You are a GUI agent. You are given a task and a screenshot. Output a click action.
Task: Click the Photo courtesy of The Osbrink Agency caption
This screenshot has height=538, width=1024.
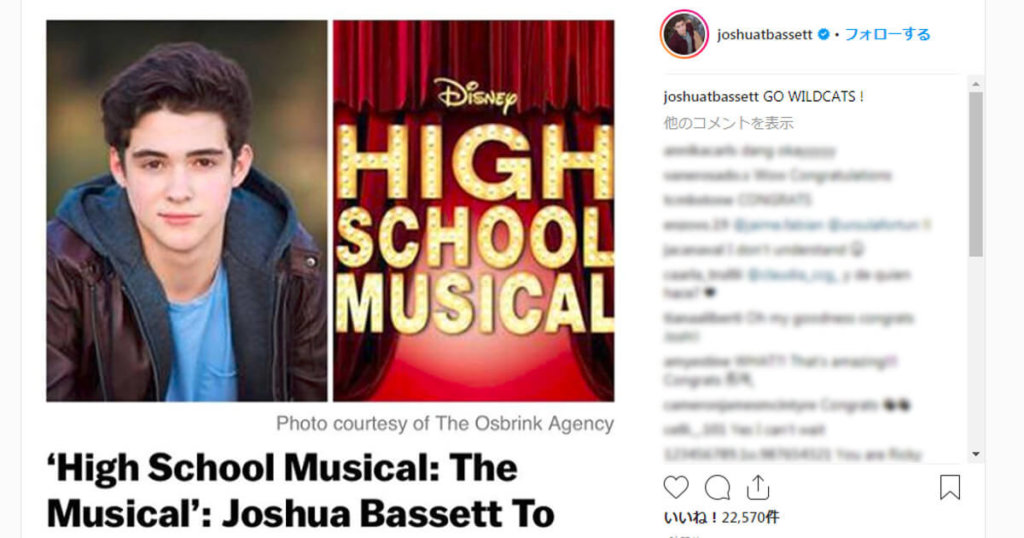click(x=445, y=424)
